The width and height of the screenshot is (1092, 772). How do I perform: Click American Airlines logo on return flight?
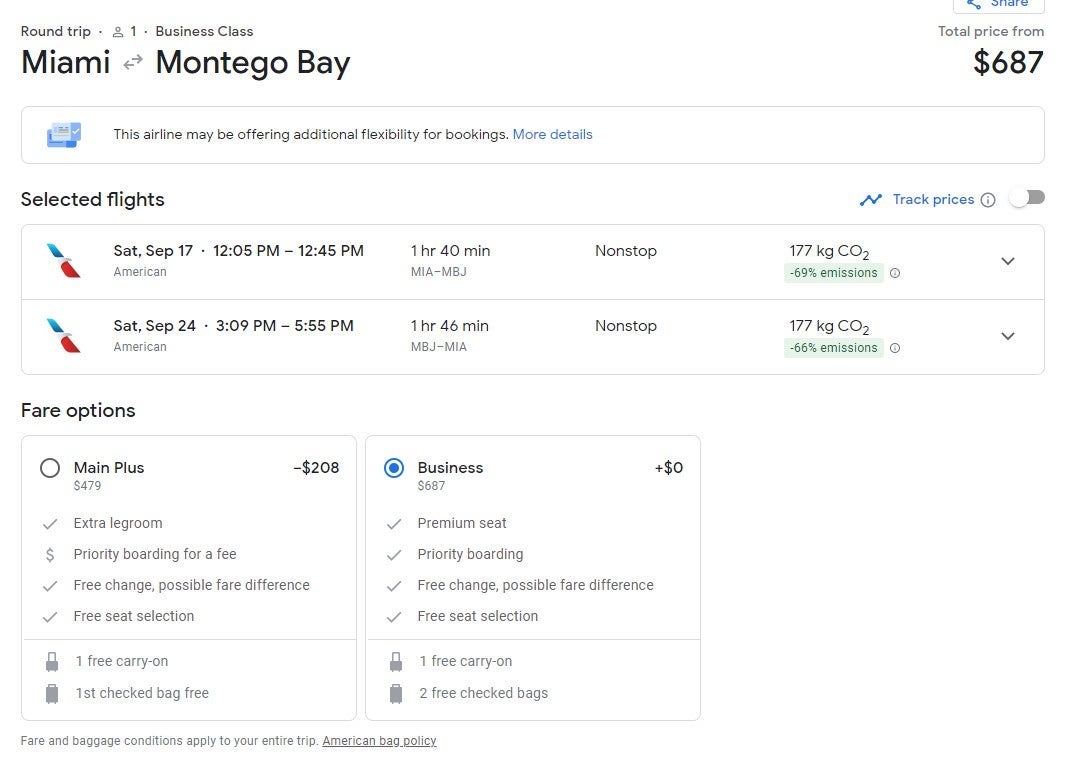pos(64,335)
